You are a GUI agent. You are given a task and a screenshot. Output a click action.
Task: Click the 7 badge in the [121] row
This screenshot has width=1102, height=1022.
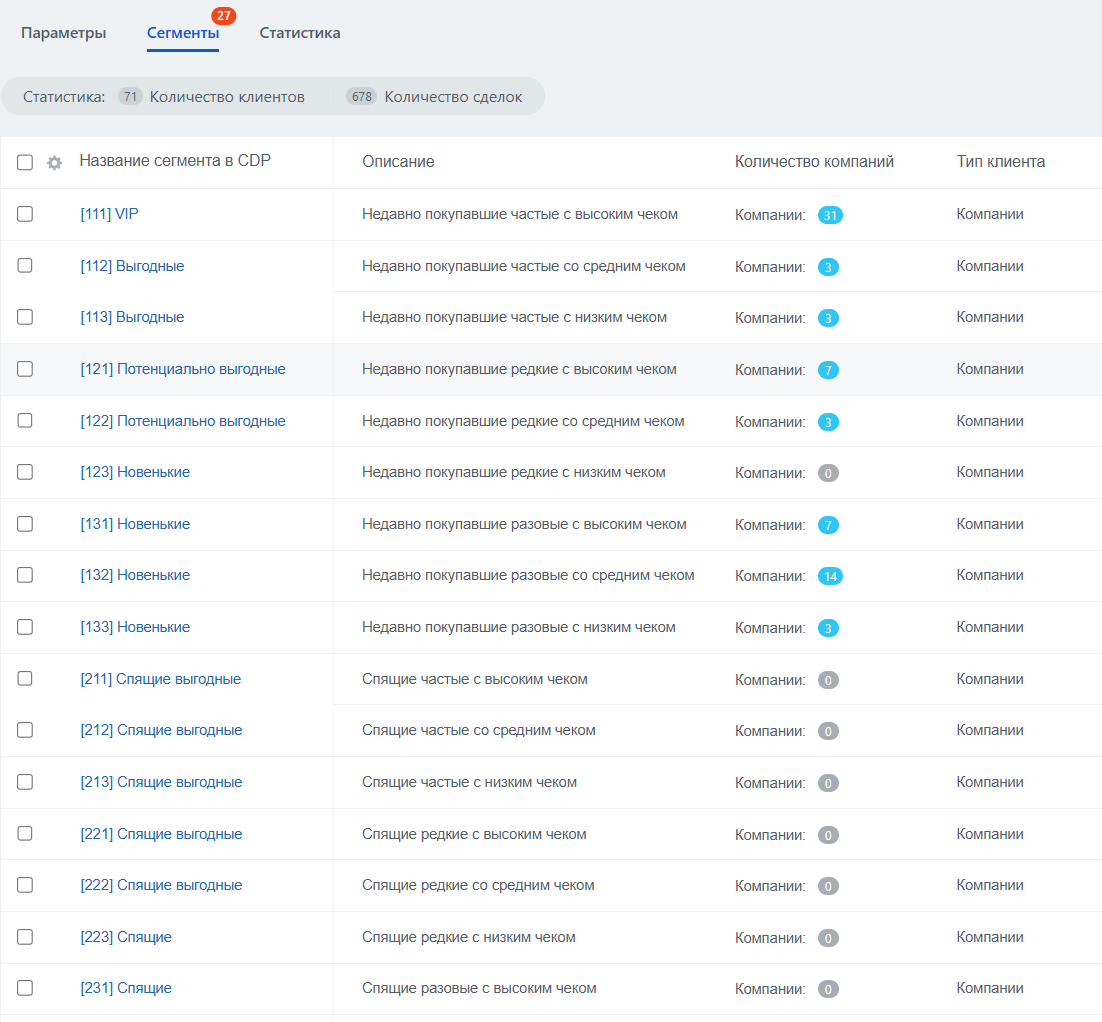click(828, 370)
